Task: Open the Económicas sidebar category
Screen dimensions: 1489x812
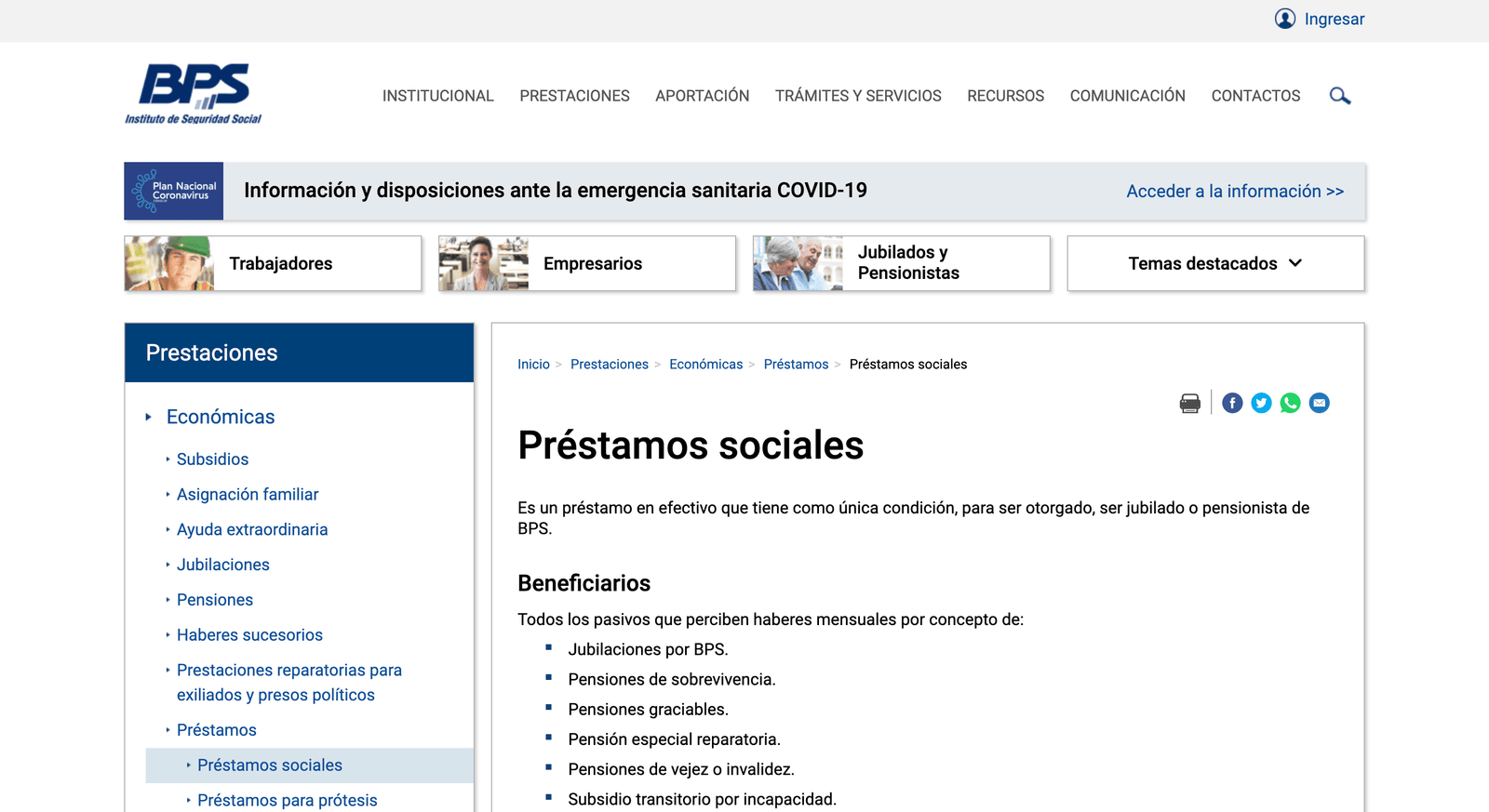Action: [x=221, y=417]
